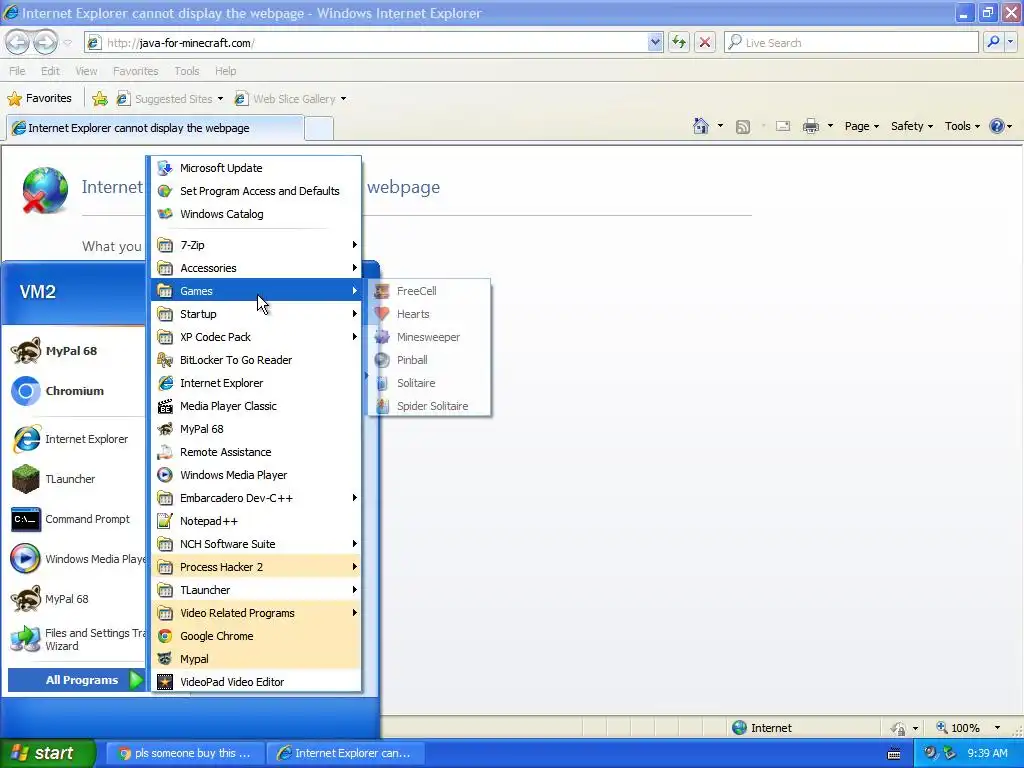This screenshot has width=1024, height=768.
Task: Open the Safety dropdown menu
Action: point(912,126)
